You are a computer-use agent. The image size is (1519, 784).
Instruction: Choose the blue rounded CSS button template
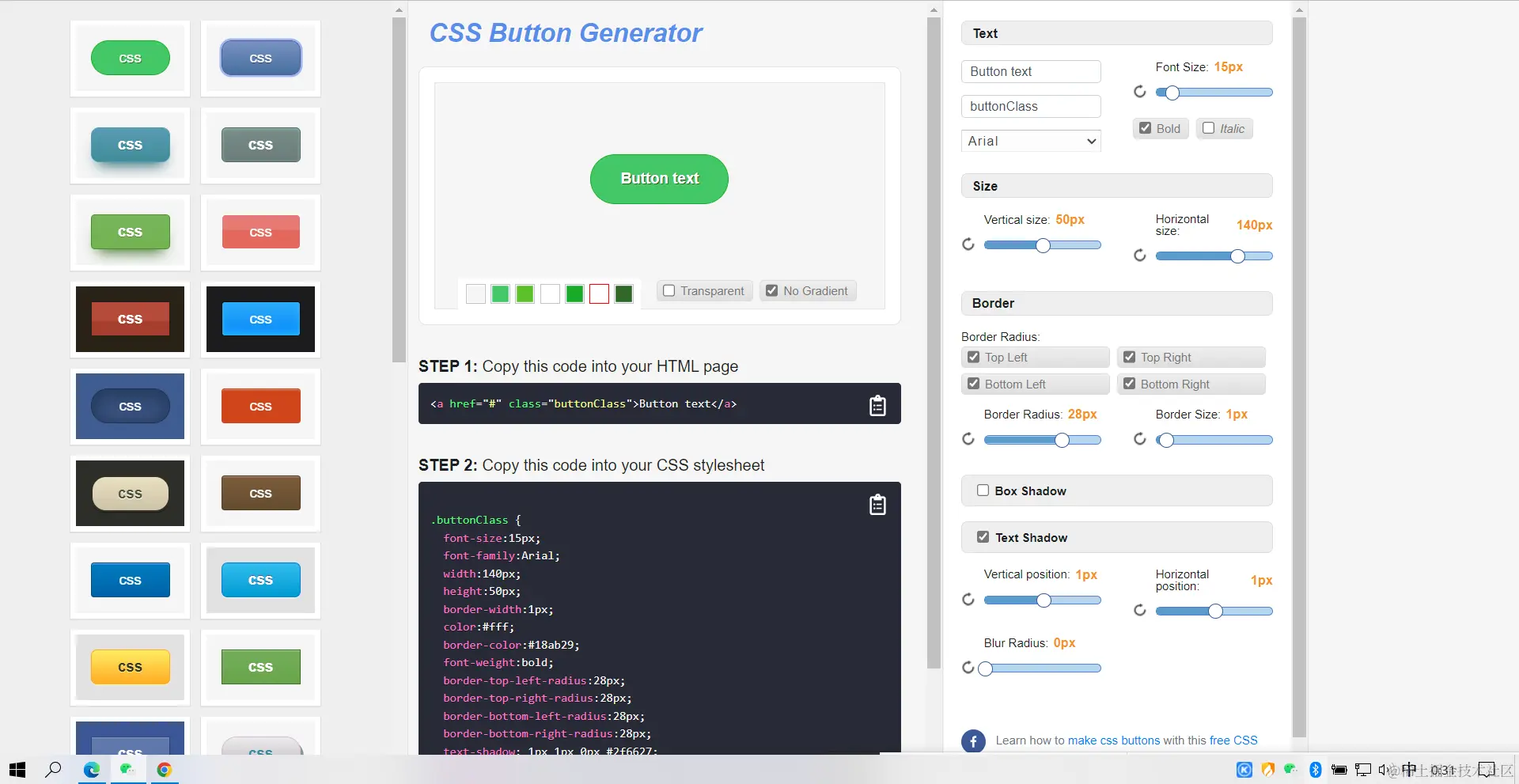click(260, 59)
